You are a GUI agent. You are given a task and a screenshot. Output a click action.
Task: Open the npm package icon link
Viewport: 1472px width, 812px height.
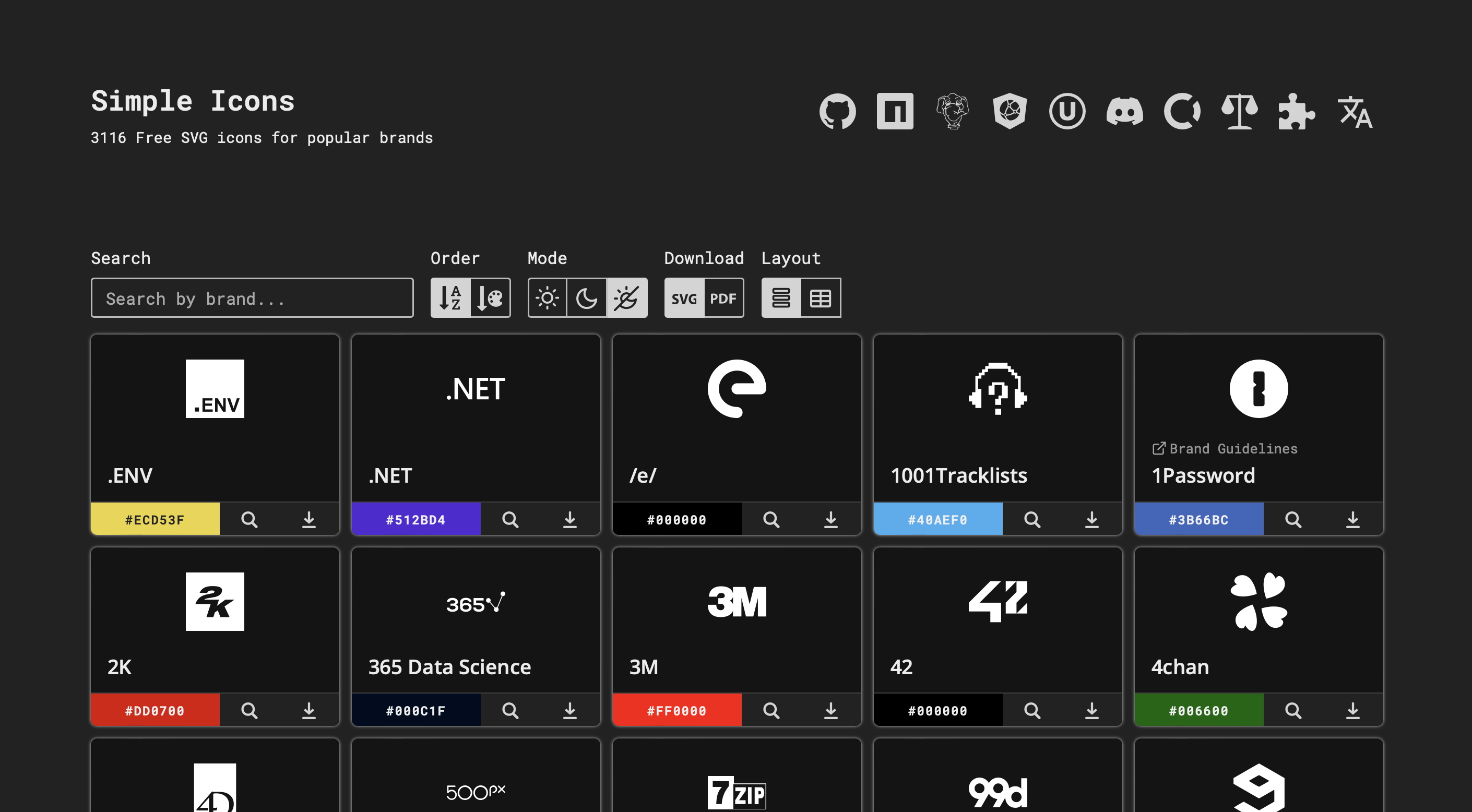895,111
